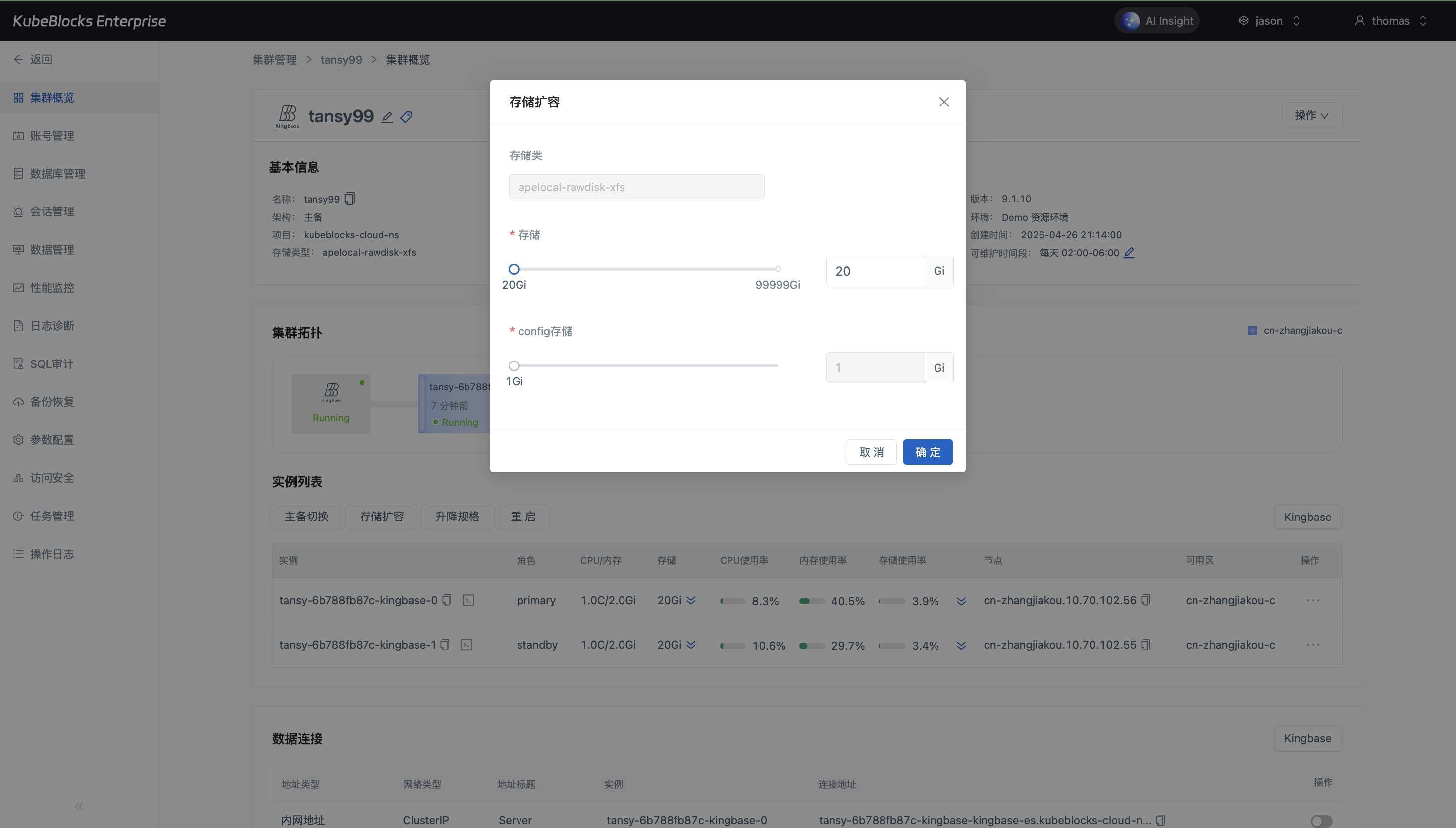Confirm with the 确定 button
This screenshot has width=1456, height=828.
tap(927, 452)
